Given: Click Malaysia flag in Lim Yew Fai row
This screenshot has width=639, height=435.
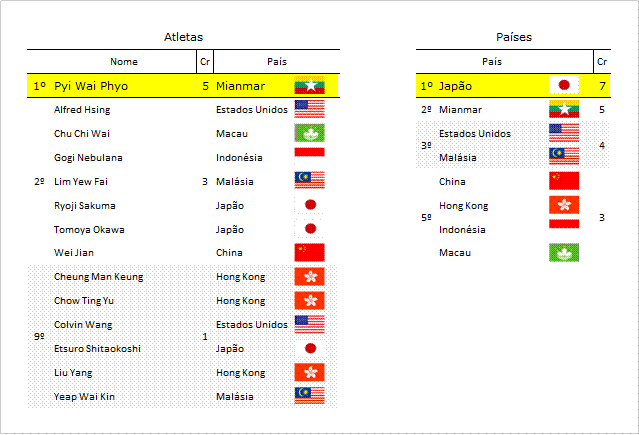Looking at the screenshot, I should (x=309, y=181).
